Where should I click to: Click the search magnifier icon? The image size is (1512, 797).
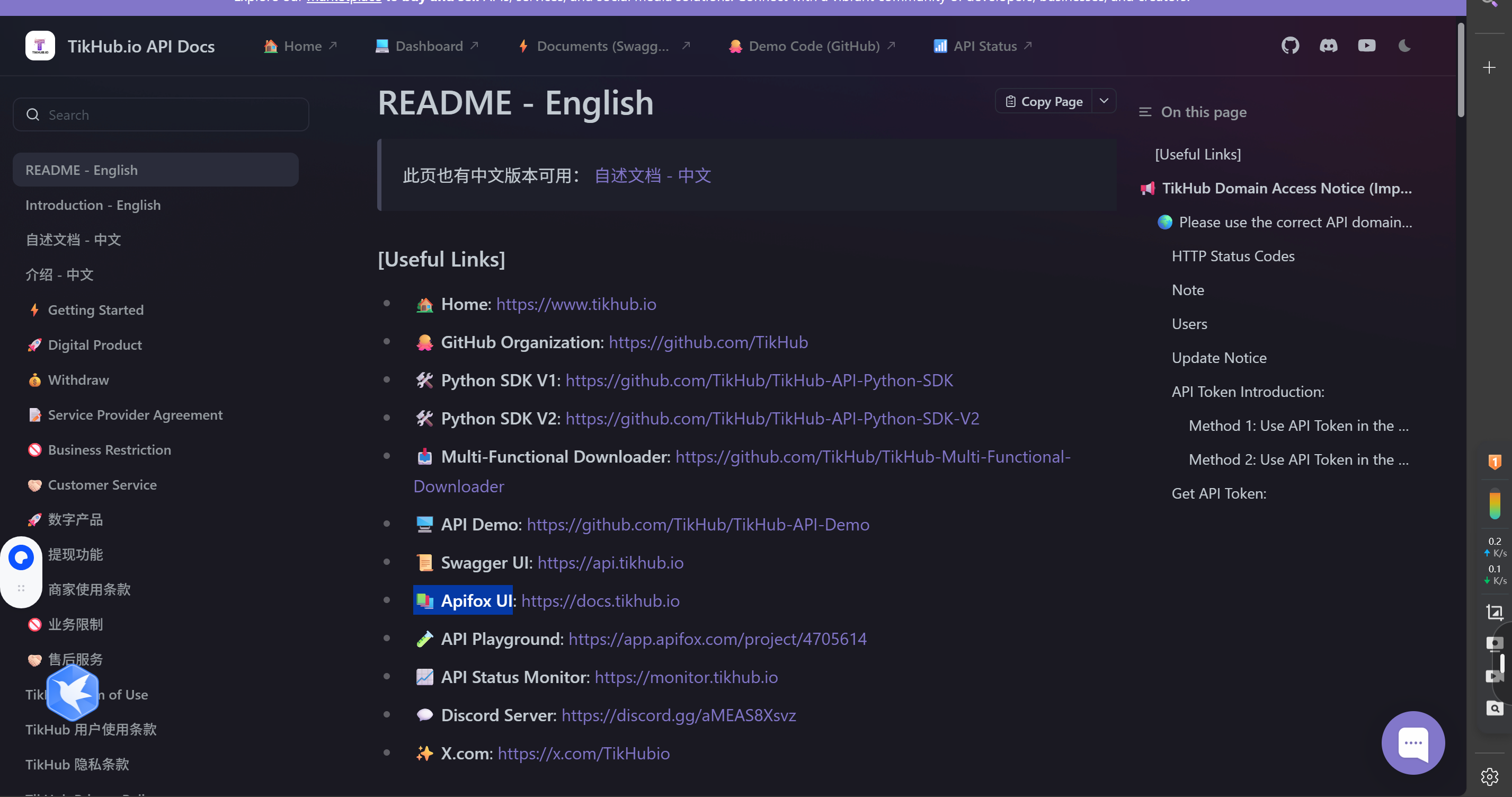click(x=33, y=115)
